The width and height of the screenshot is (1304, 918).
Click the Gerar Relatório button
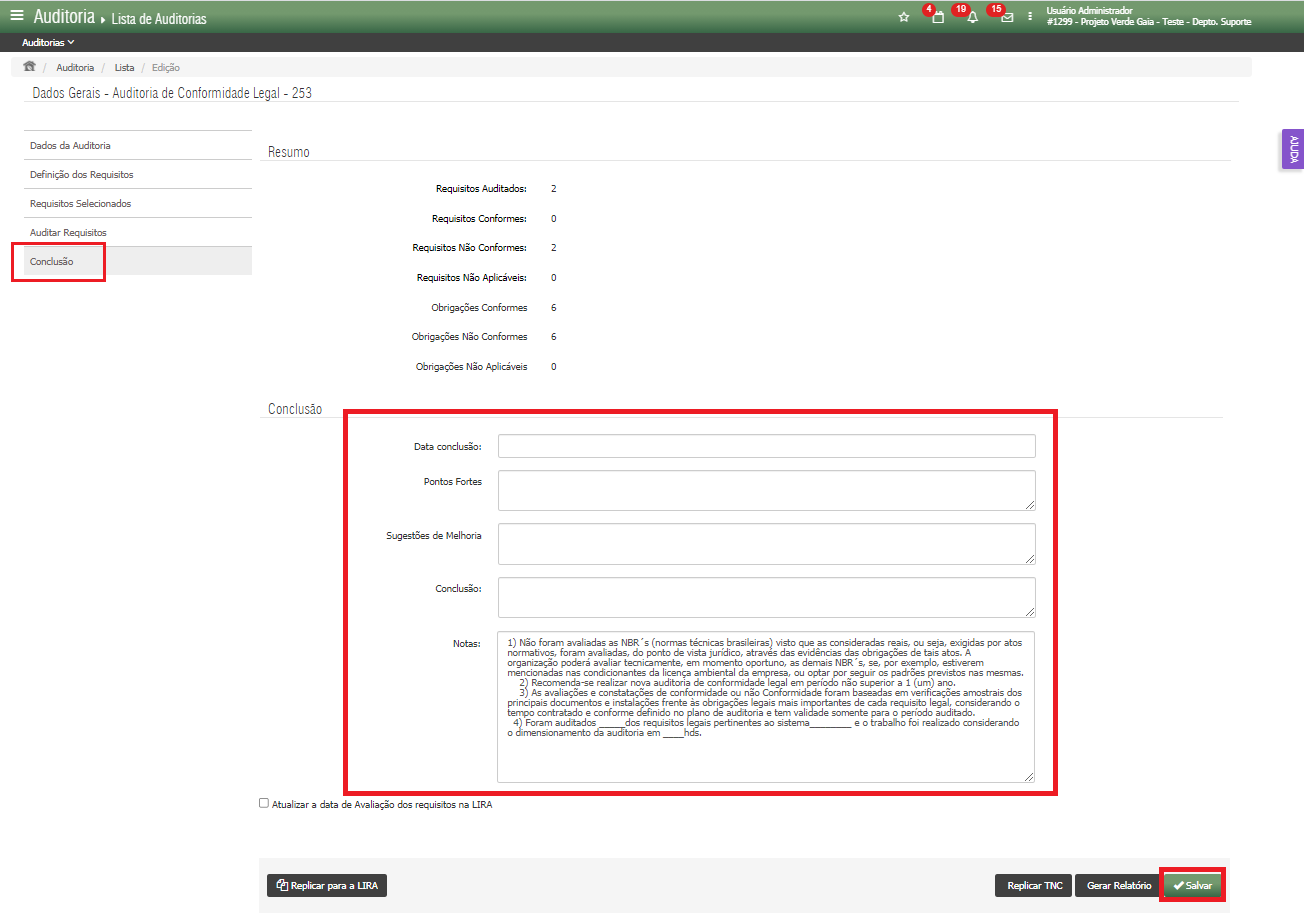(x=1118, y=885)
